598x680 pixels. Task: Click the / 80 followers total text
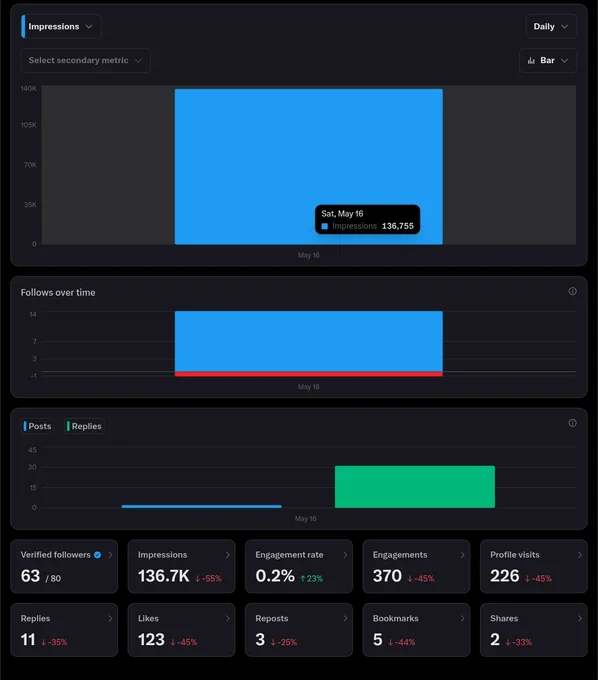coord(53,579)
